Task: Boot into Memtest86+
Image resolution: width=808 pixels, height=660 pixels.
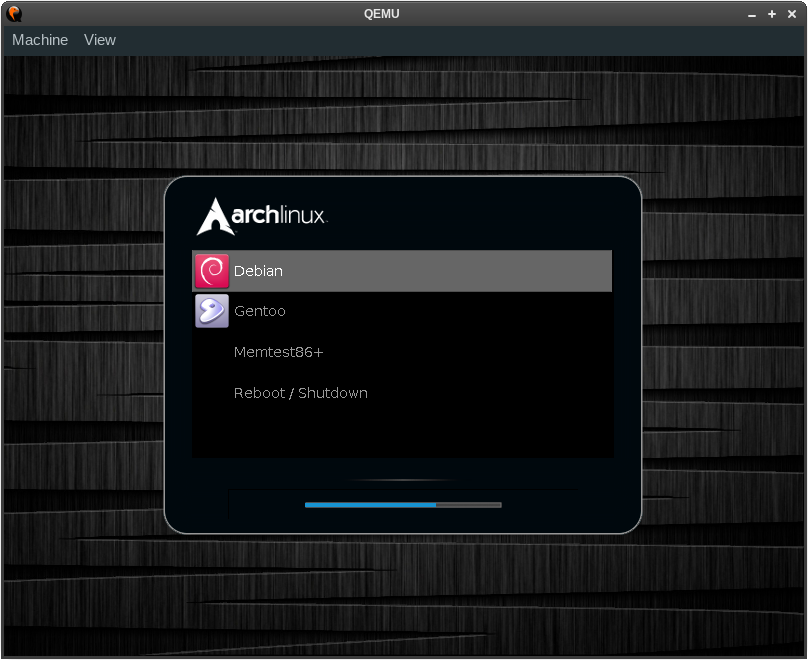Action: (278, 352)
